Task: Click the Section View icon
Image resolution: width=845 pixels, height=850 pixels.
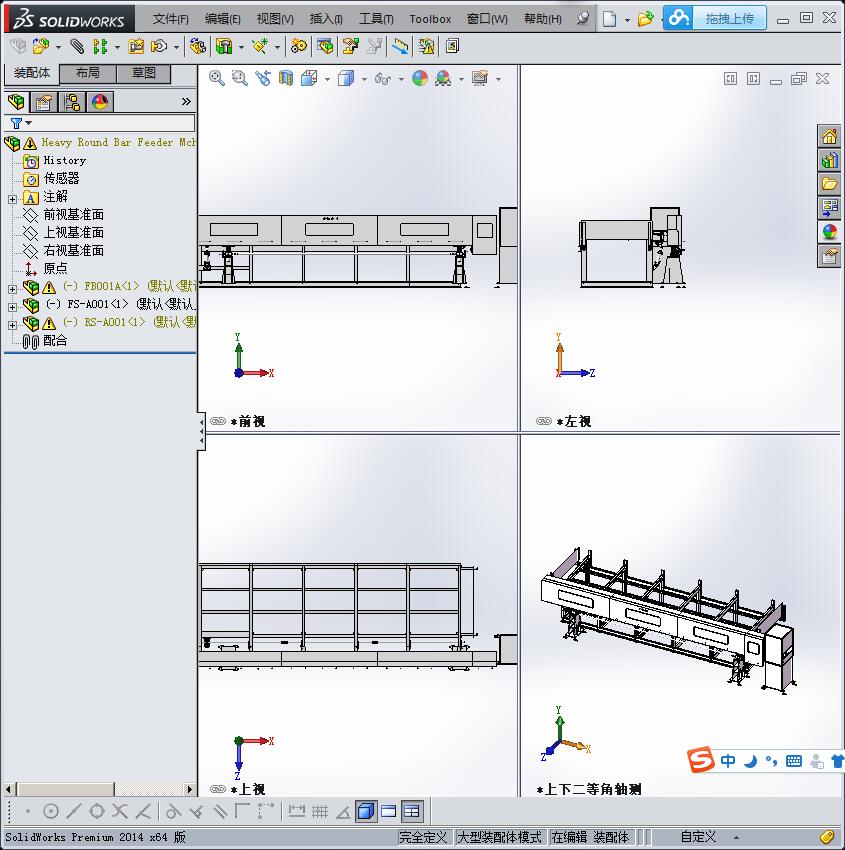Action: tap(286, 79)
